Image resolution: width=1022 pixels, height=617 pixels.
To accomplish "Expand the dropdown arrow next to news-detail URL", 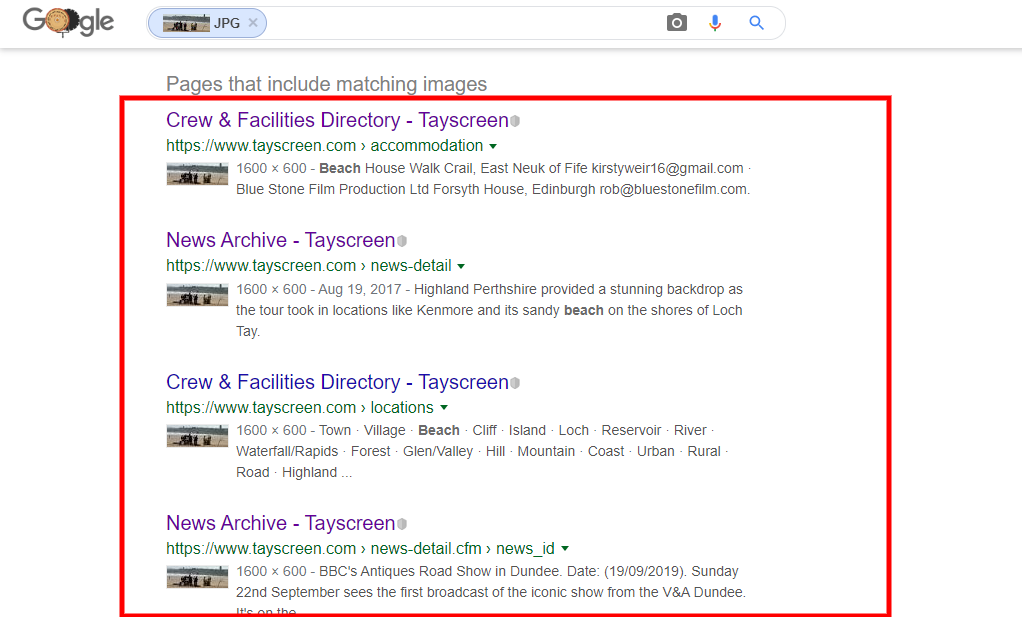I will [461, 266].
